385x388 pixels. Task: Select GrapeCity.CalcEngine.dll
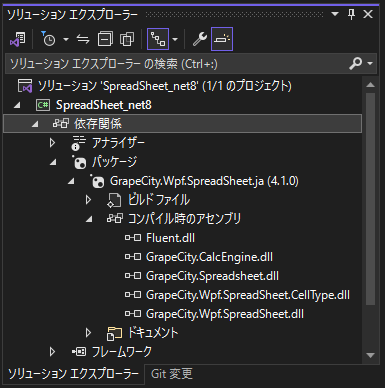tap(209, 257)
